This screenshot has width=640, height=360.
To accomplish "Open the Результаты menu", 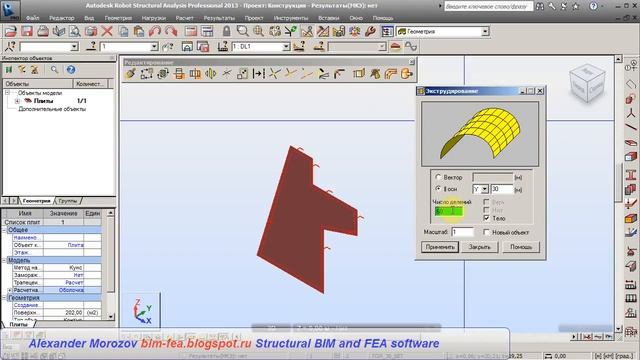I will tap(219, 18).
